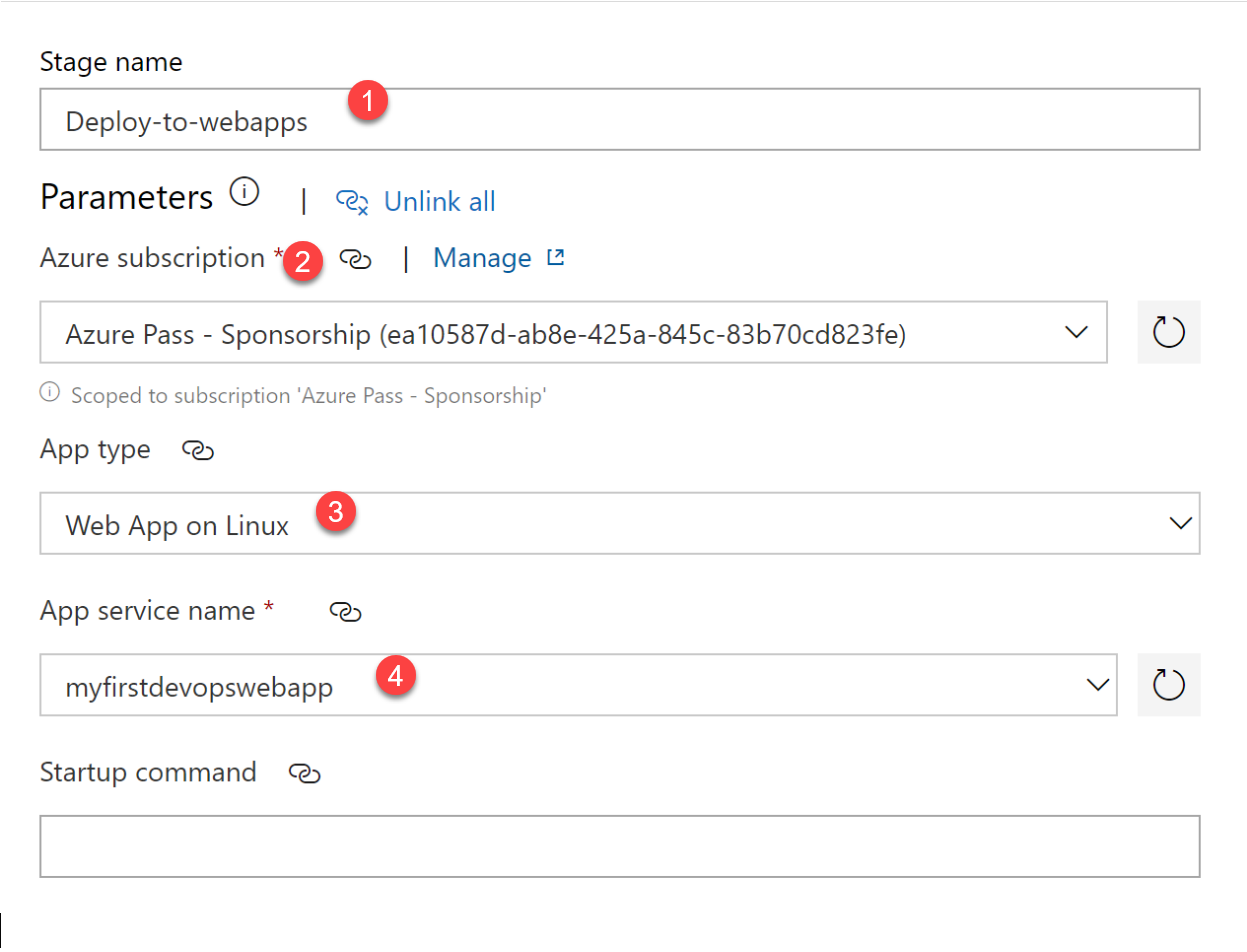Click into the Startup command field
1247x952 pixels.
point(619,847)
